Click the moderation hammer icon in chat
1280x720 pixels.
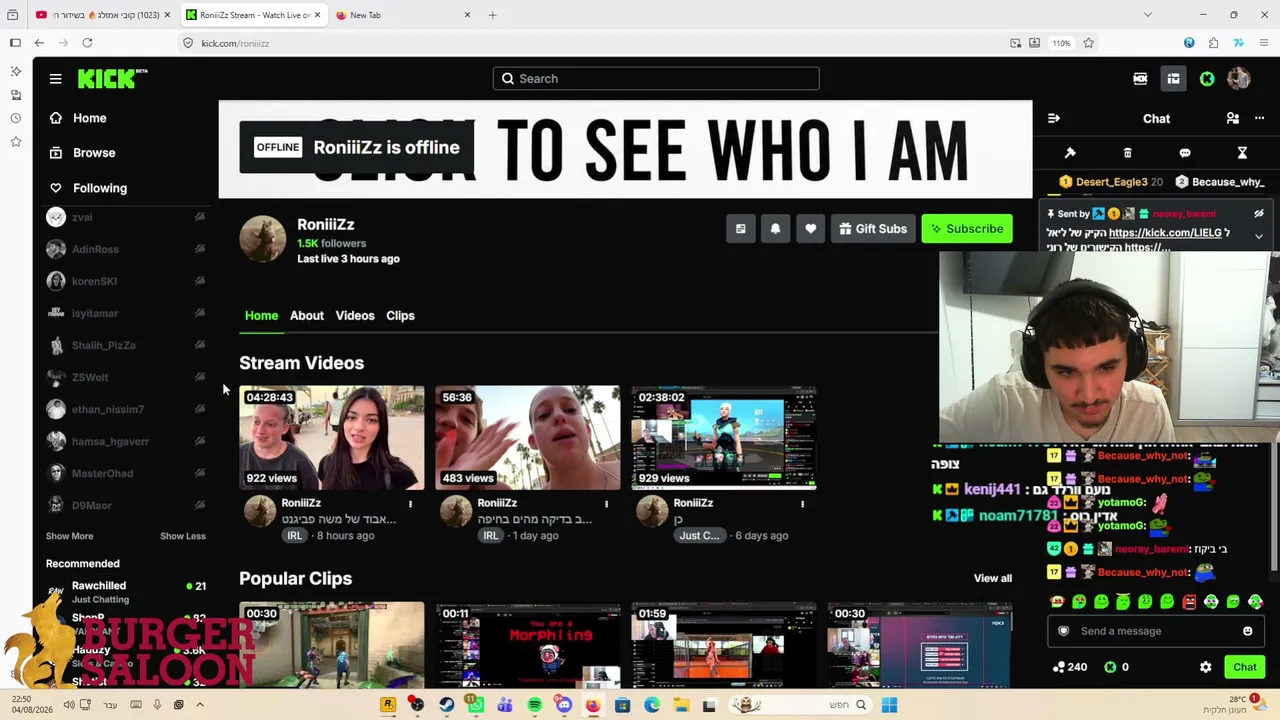pos(1070,153)
